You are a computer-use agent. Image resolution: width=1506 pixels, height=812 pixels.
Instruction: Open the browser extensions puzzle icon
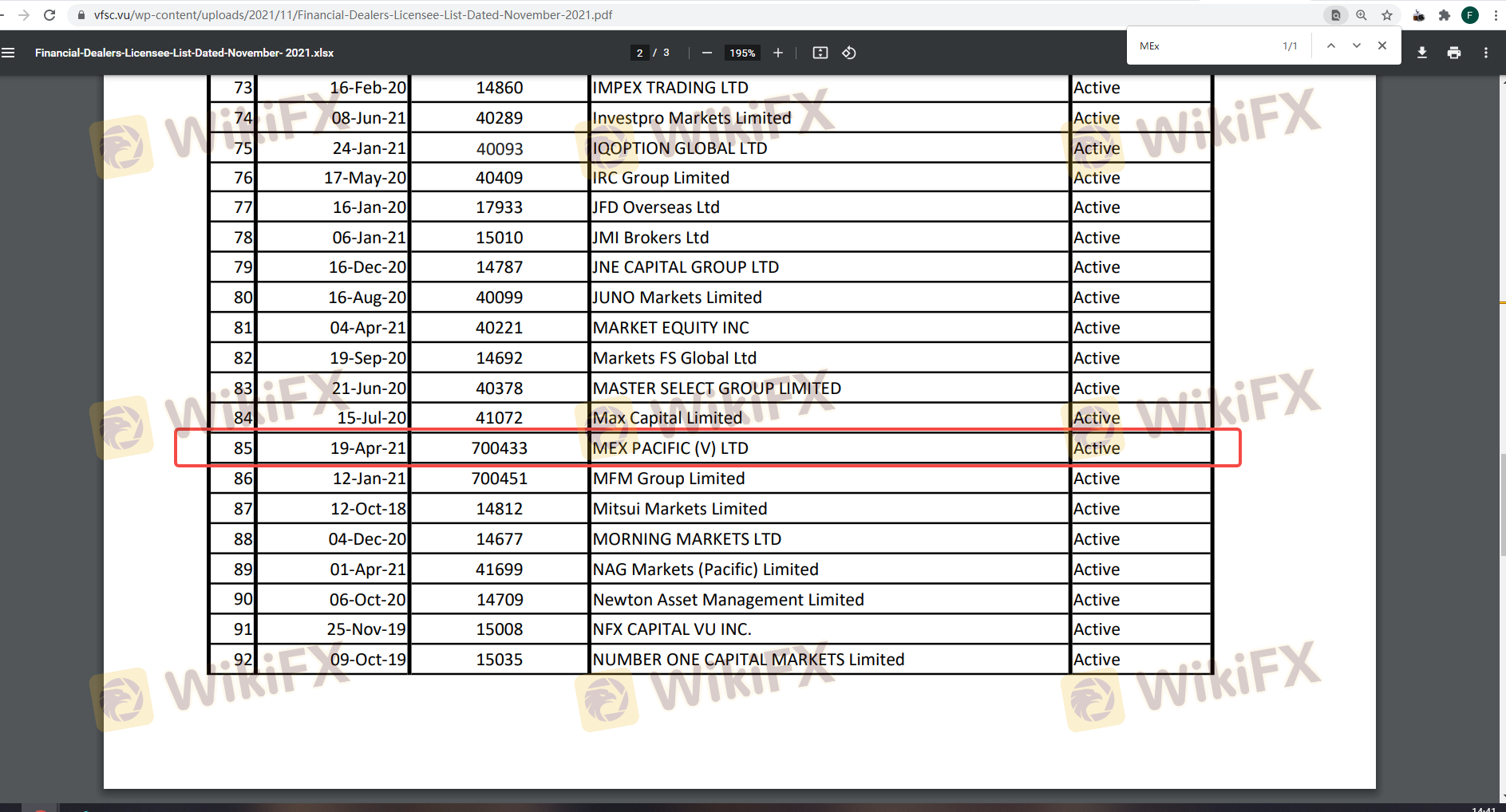click(x=1445, y=15)
